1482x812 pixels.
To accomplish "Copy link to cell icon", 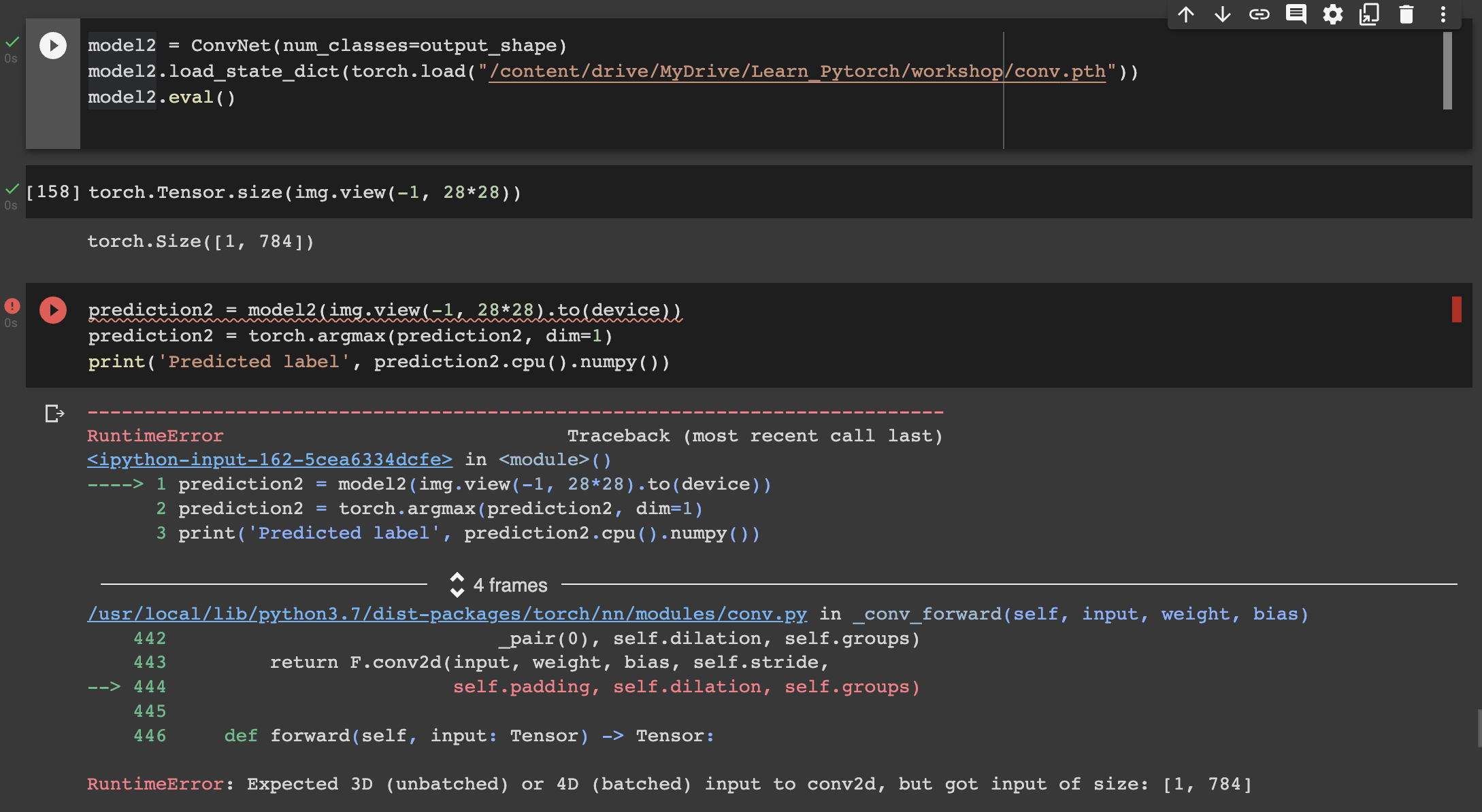I will [x=1259, y=14].
